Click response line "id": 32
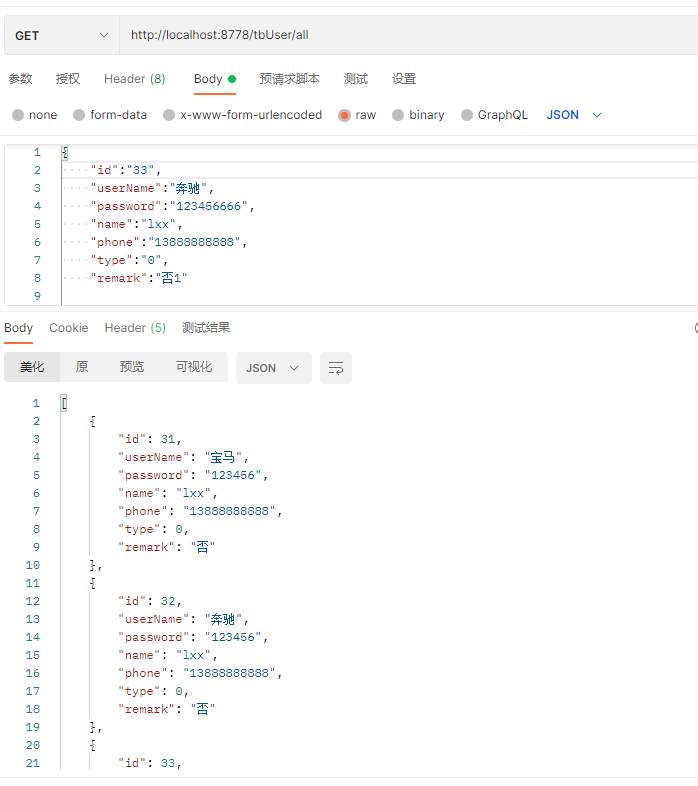 (x=149, y=601)
